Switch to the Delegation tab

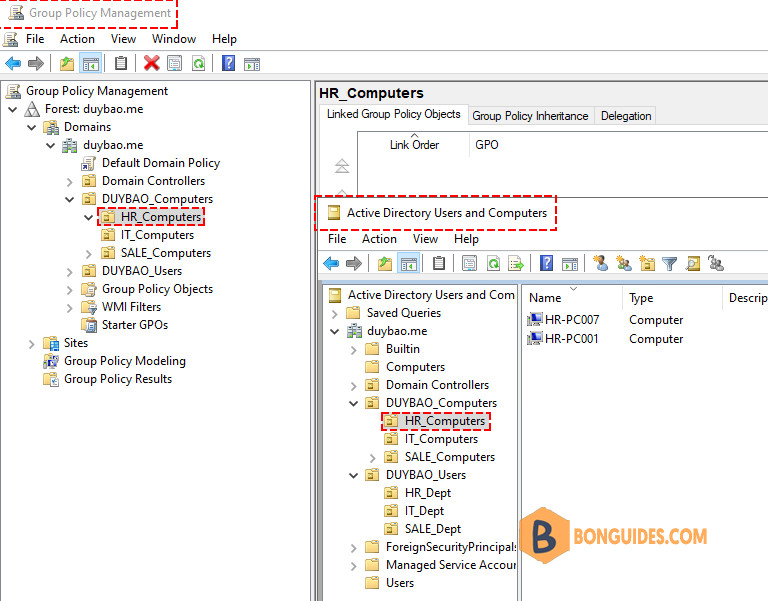coord(626,116)
